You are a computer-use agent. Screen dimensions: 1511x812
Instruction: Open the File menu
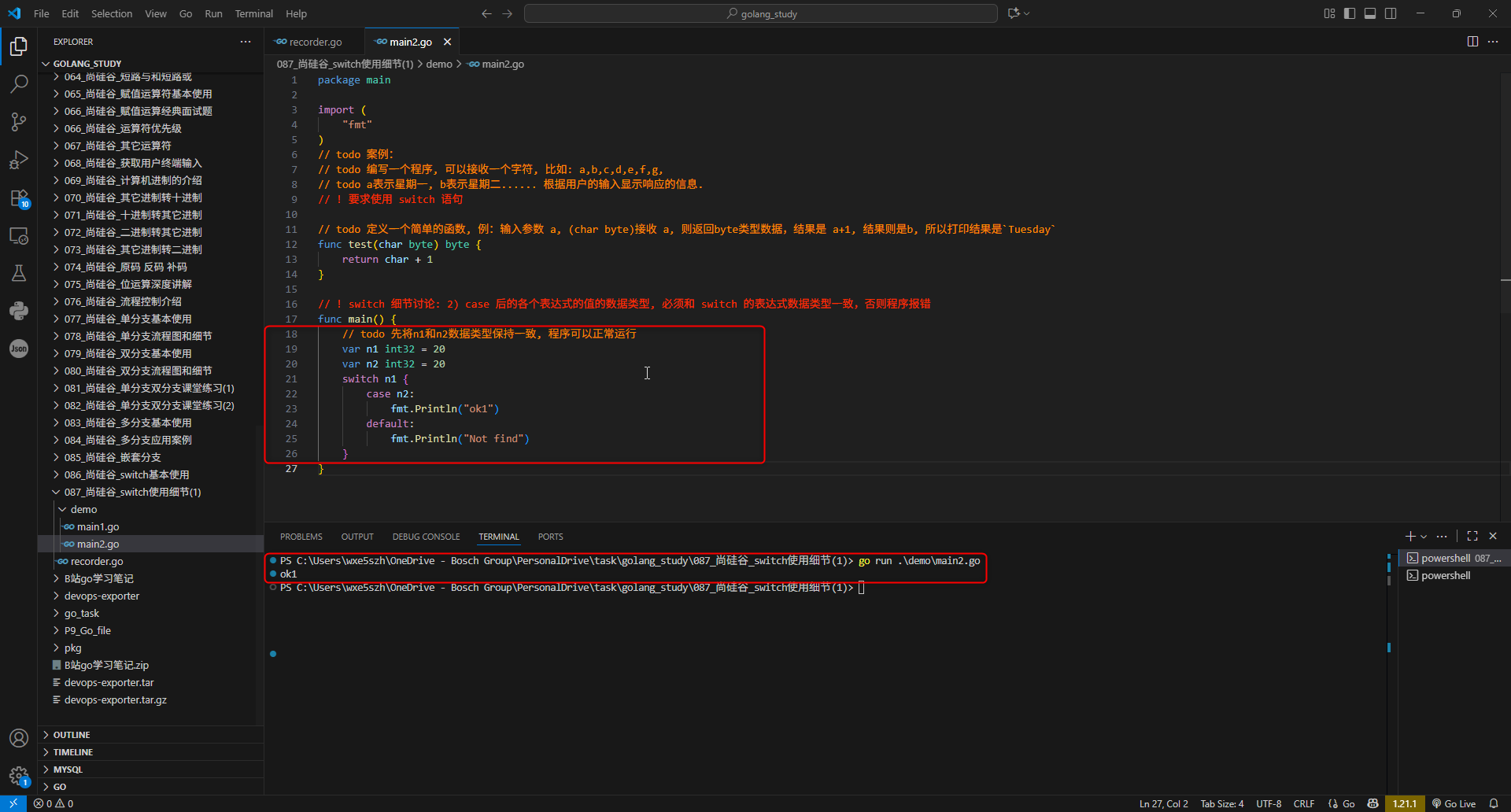click(42, 13)
